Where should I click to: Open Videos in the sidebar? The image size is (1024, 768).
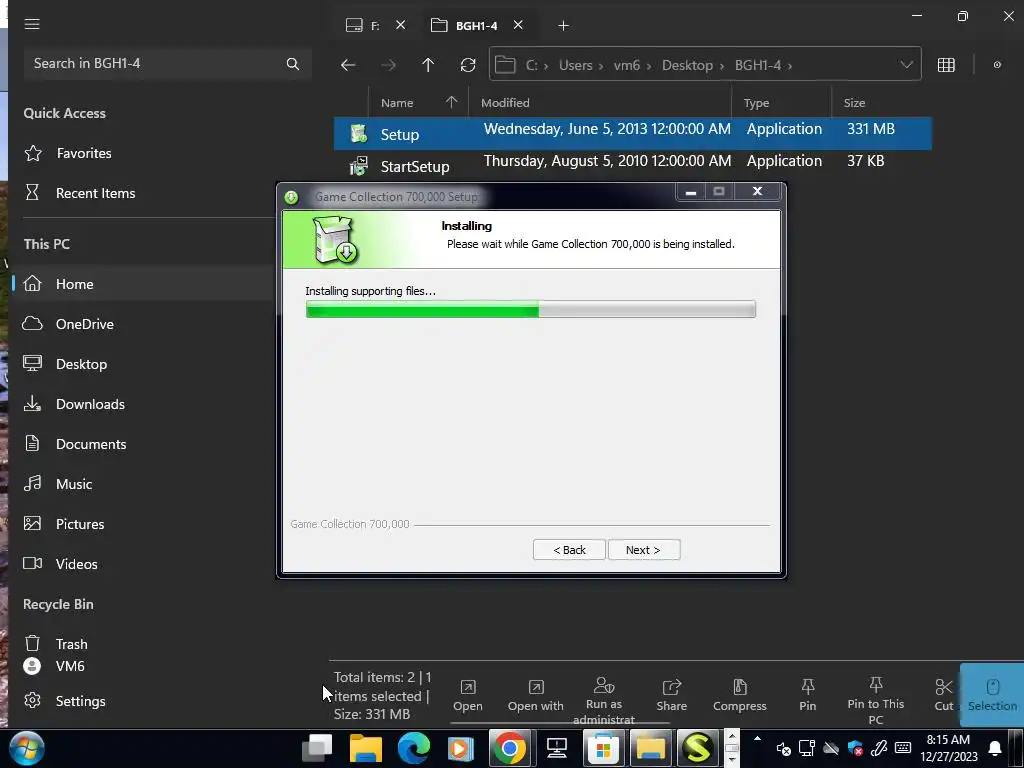click(x=76, y=564)
